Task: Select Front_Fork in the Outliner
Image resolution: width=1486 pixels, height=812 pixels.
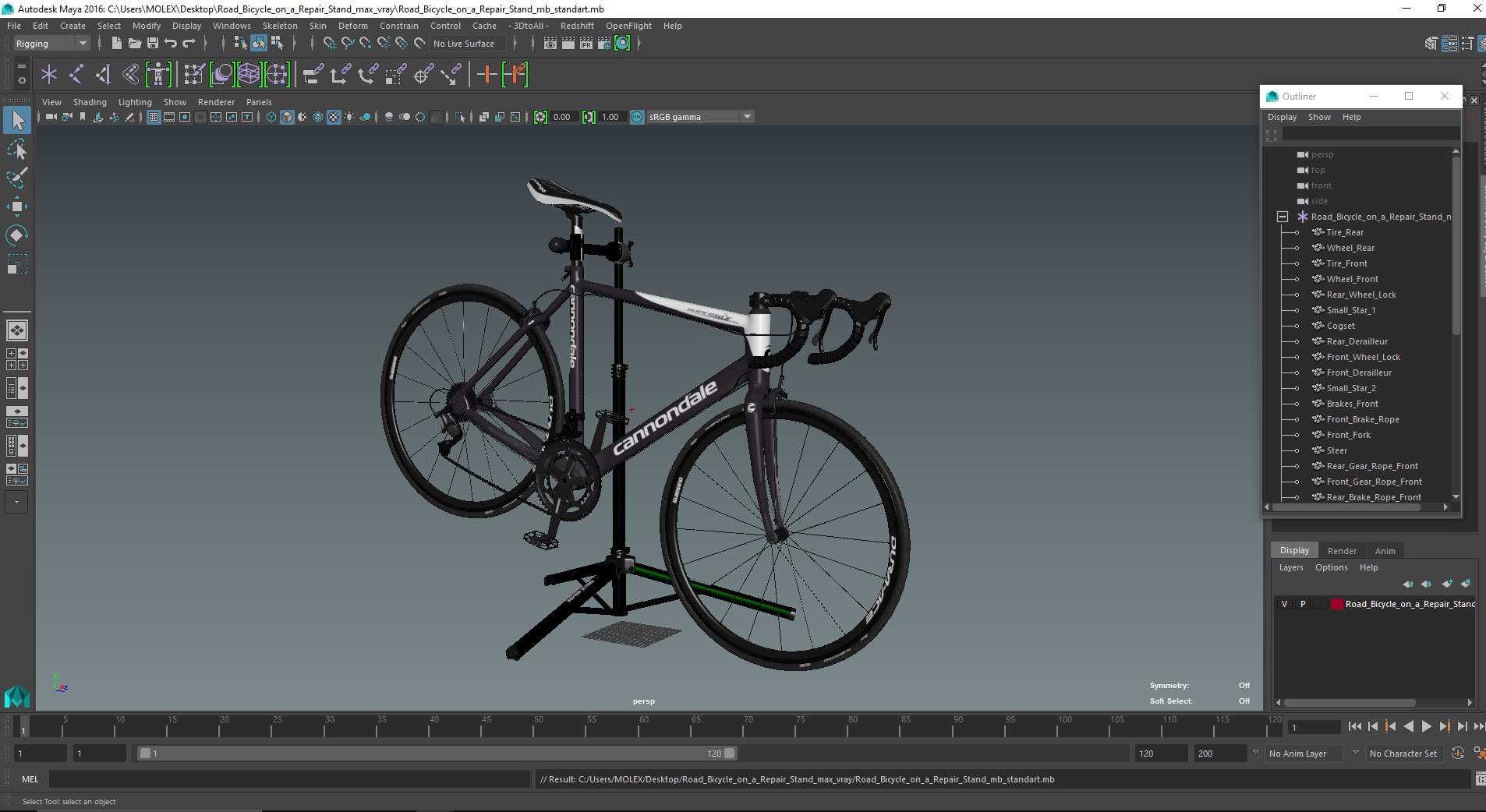Action: click(1348, 435)
